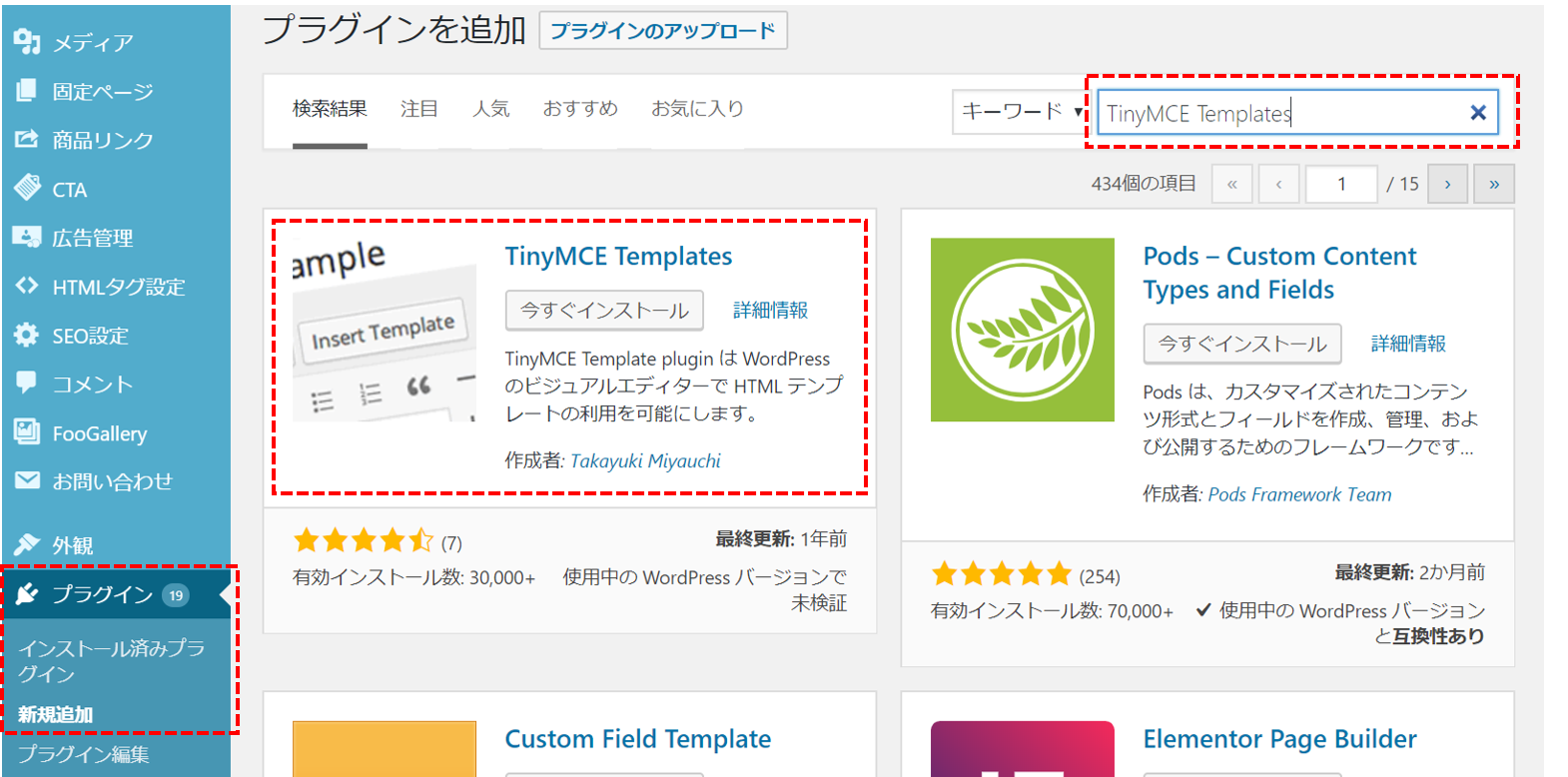The image size is (1568, 777).
Task: Click the Pods five-star rating
Action: [1002, 574]
